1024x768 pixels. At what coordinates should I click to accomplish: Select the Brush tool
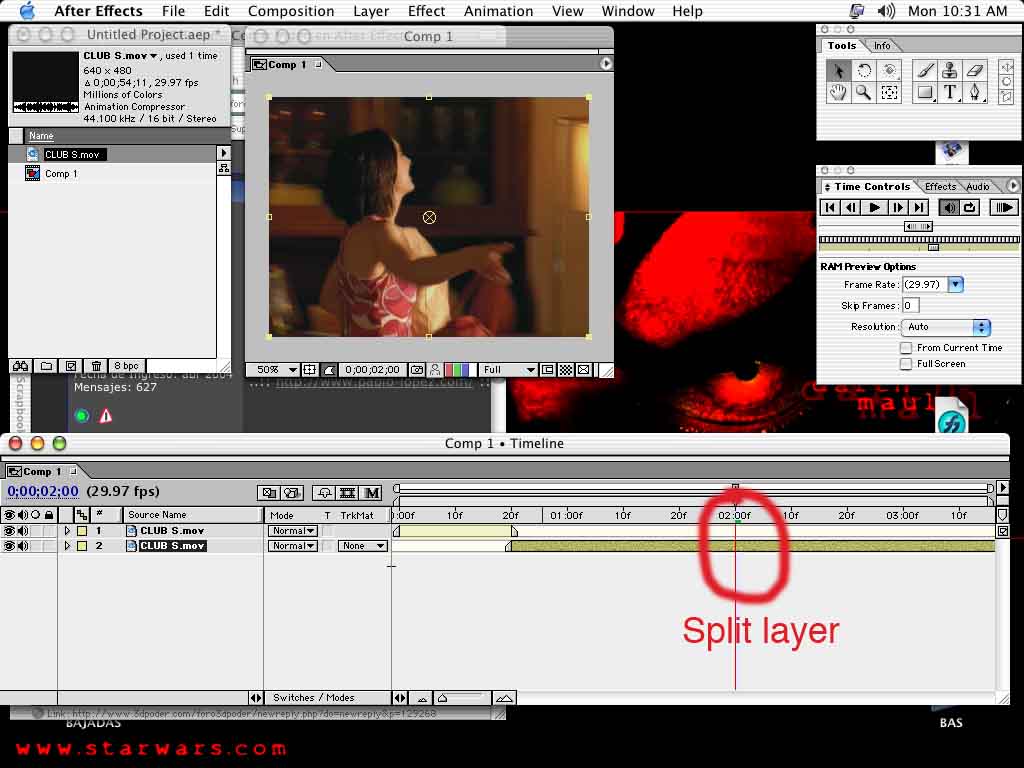925,71
